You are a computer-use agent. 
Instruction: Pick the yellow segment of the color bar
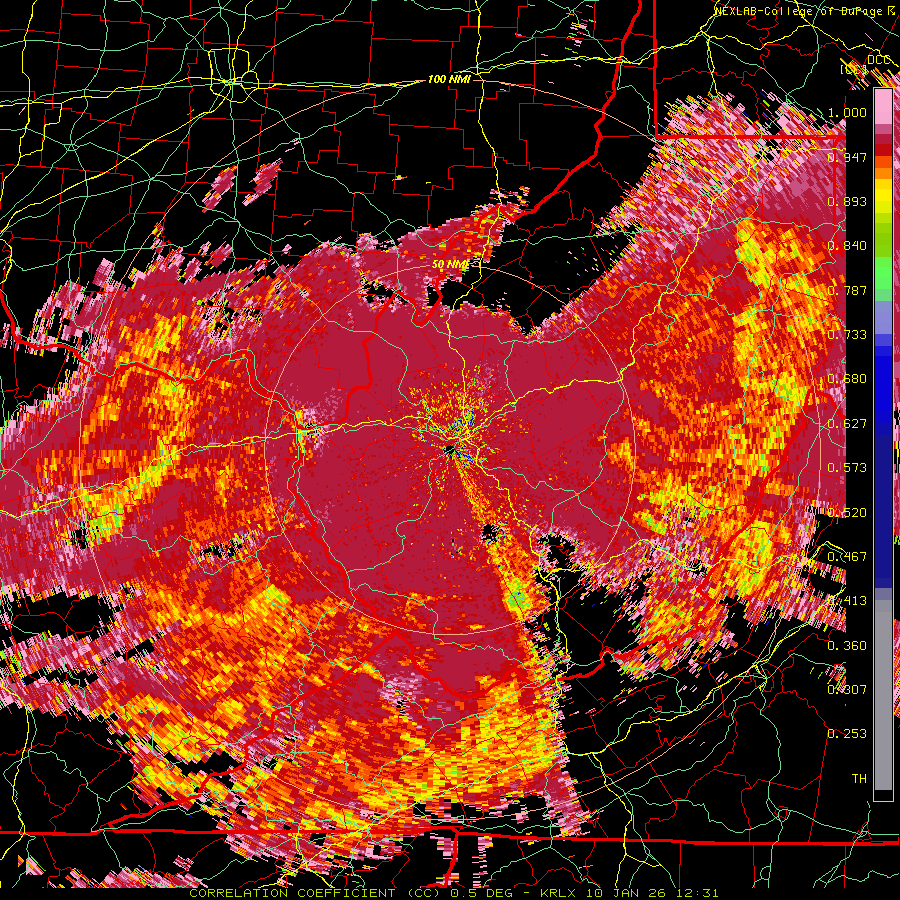(x=883, y=197)
